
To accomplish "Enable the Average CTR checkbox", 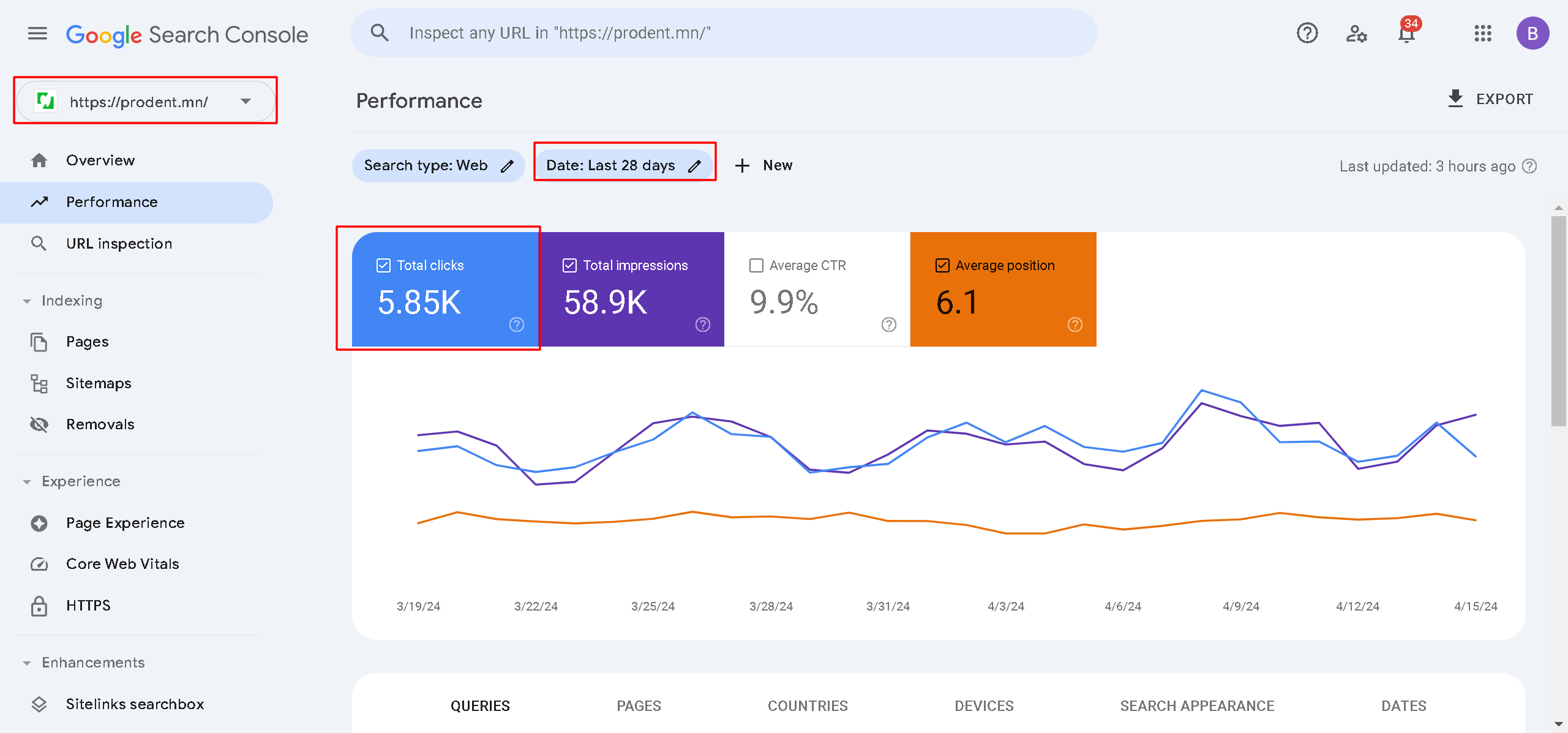I will [756, 265].
